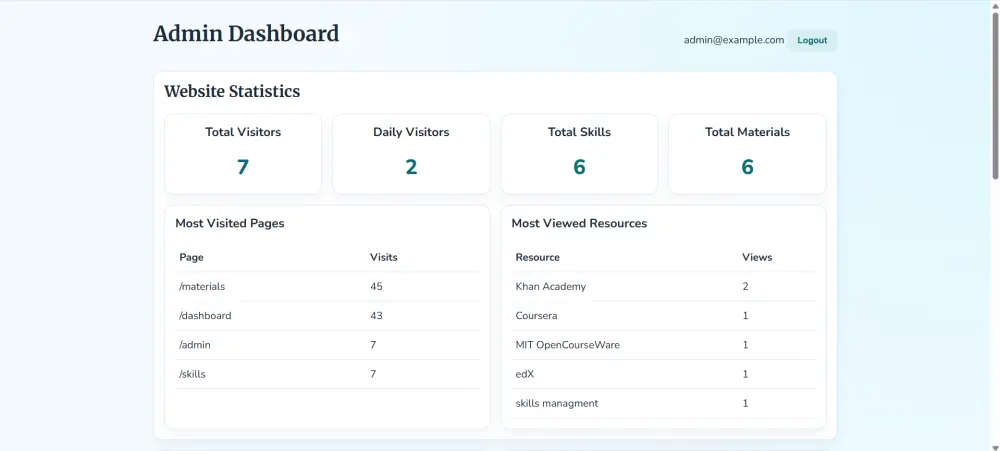The width and height of the screenshot is (1000, 451).
Task: Select the Daily Visitors stat card
Action: tap(411, 153)
